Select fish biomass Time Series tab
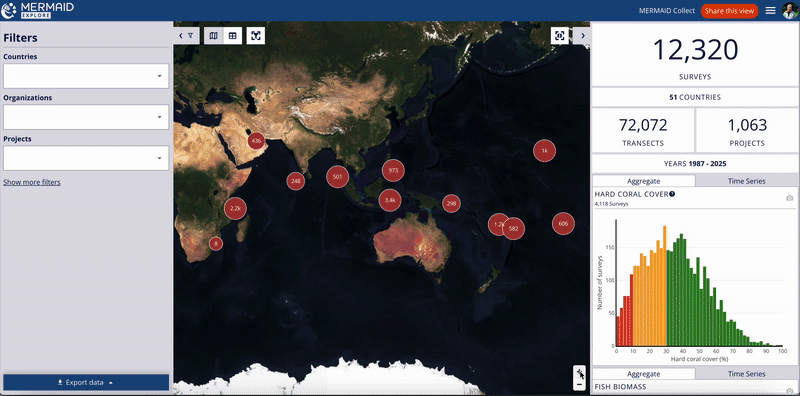The image size is (800, 396). [746, 374]
